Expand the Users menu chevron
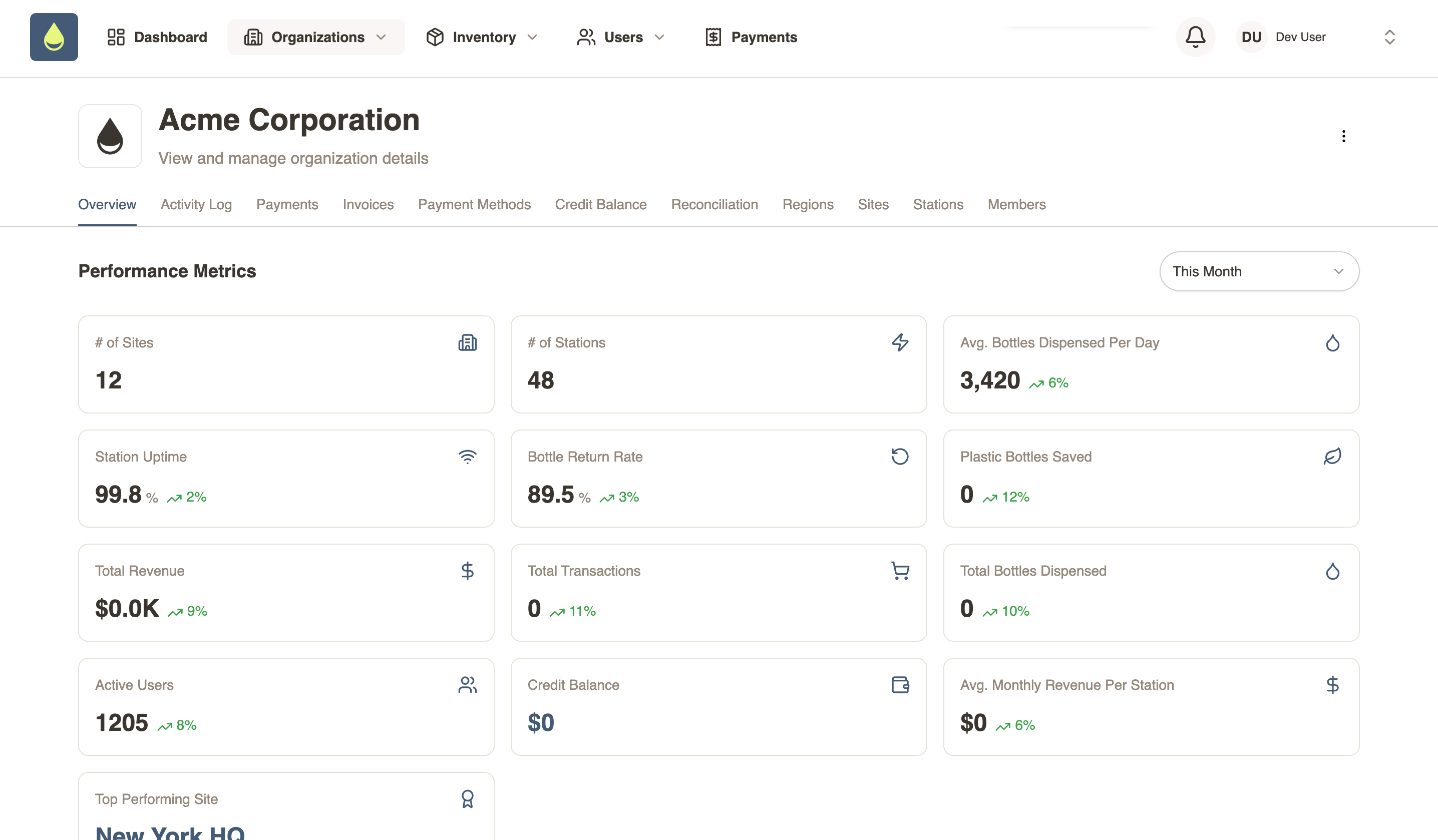The height and width of the screenshot is (840, 1438). [659, 37]
